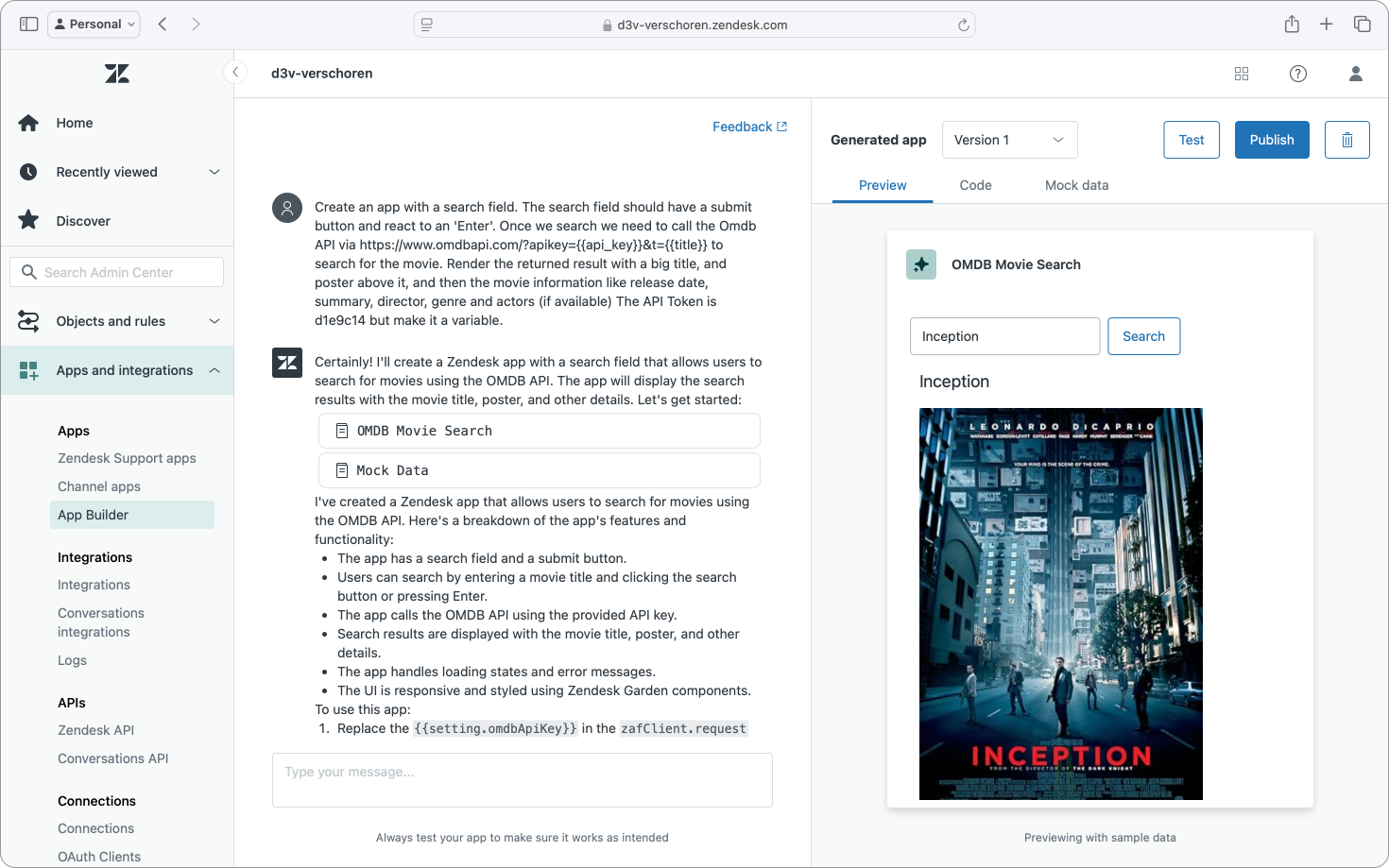The image size is (1389, 868).
Task: Click the browser address bar URL
Action: click(x=694, y=26)
